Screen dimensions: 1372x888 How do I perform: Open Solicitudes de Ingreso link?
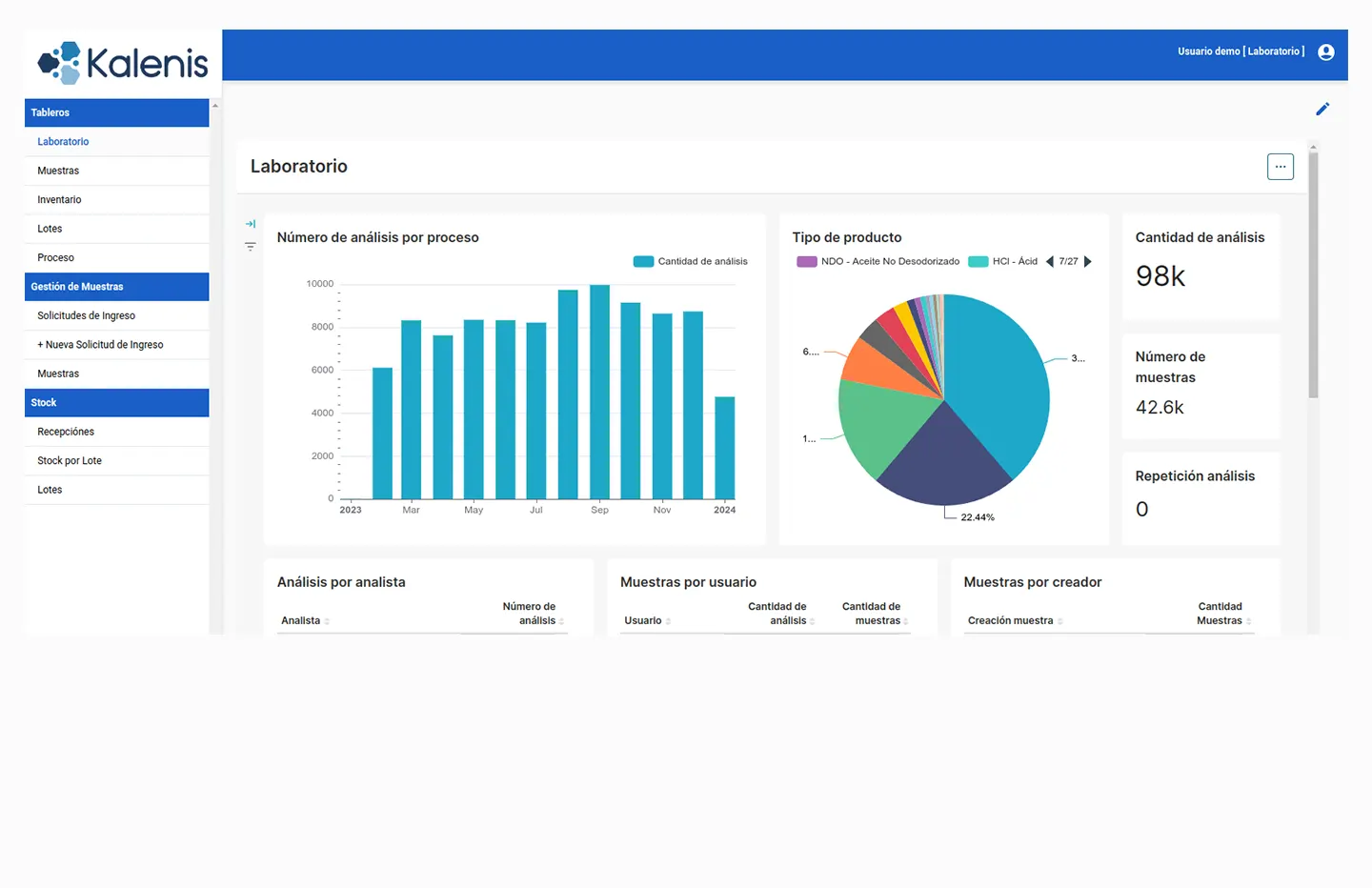86,315
